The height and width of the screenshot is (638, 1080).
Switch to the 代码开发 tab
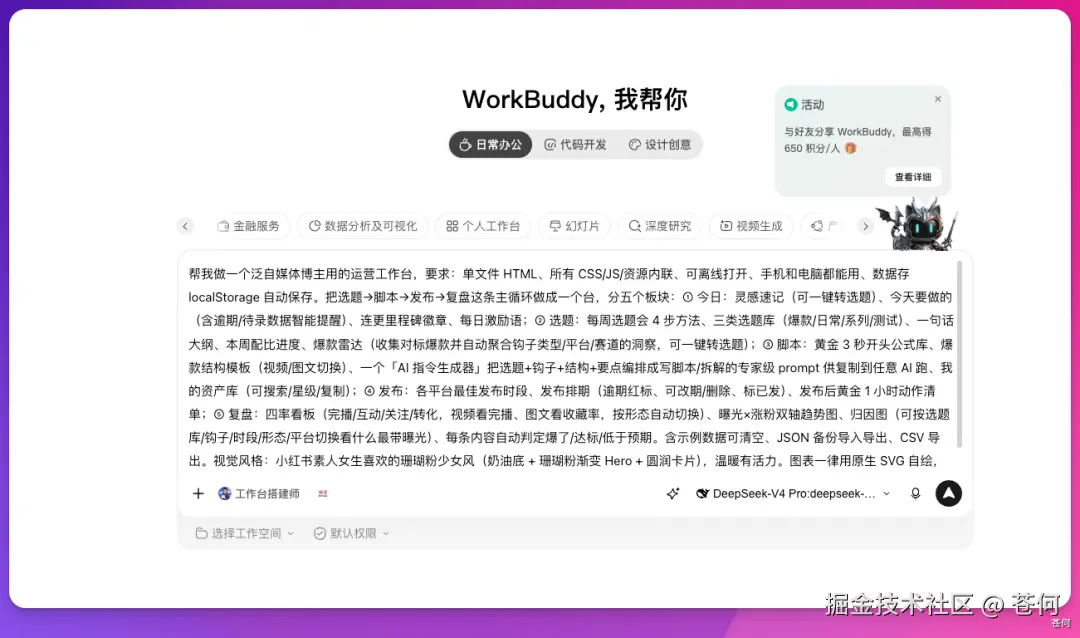click(x=575, y=145)
